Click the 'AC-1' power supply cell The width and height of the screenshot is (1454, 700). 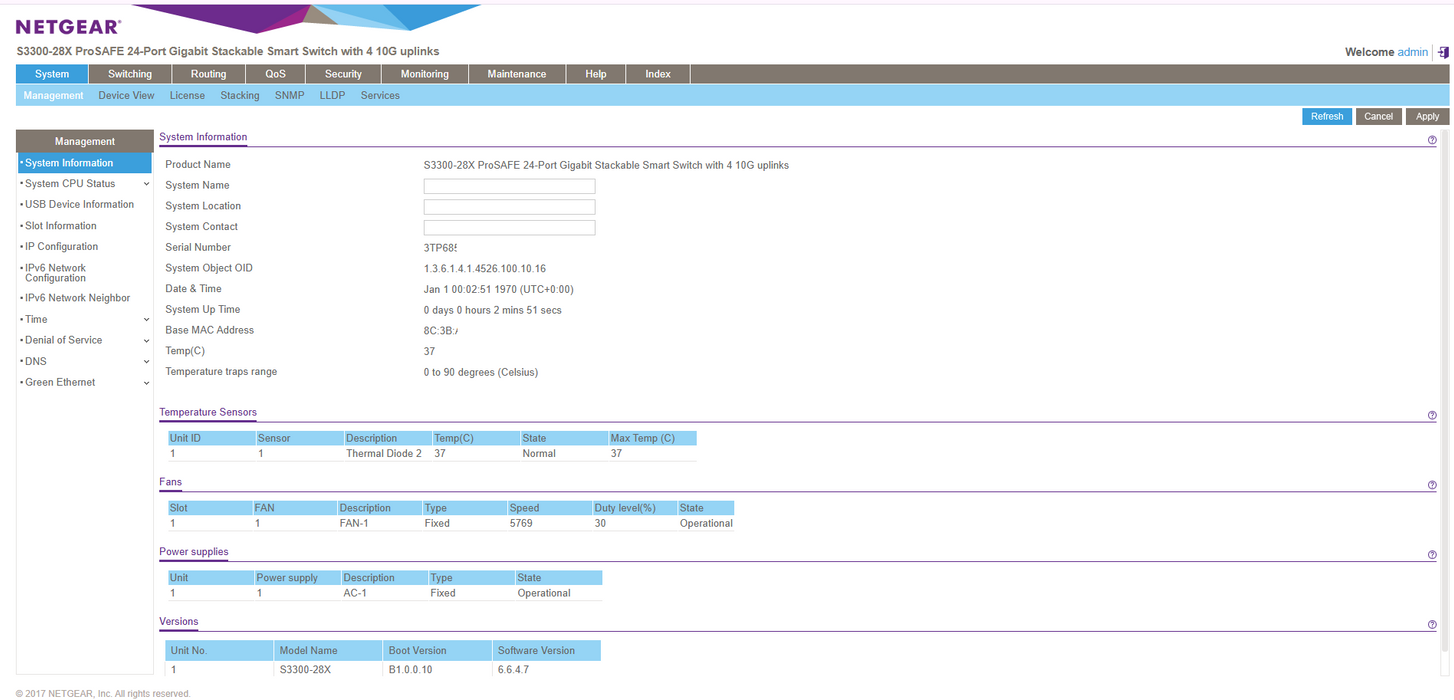pyautogui.click(x=355, y=594)
